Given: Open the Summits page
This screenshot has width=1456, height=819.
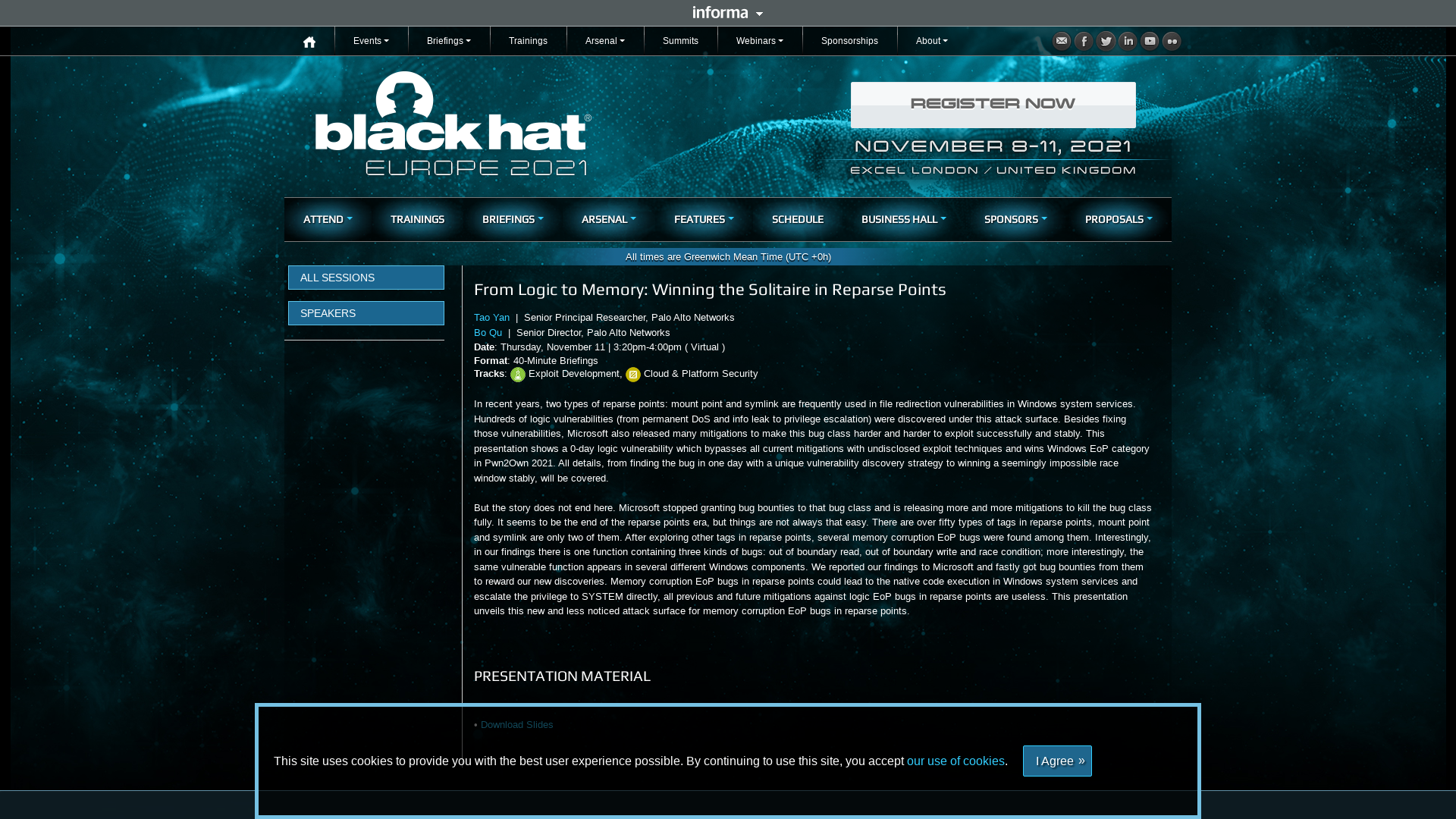Looking at the screenshot, I should pos(680,41).
